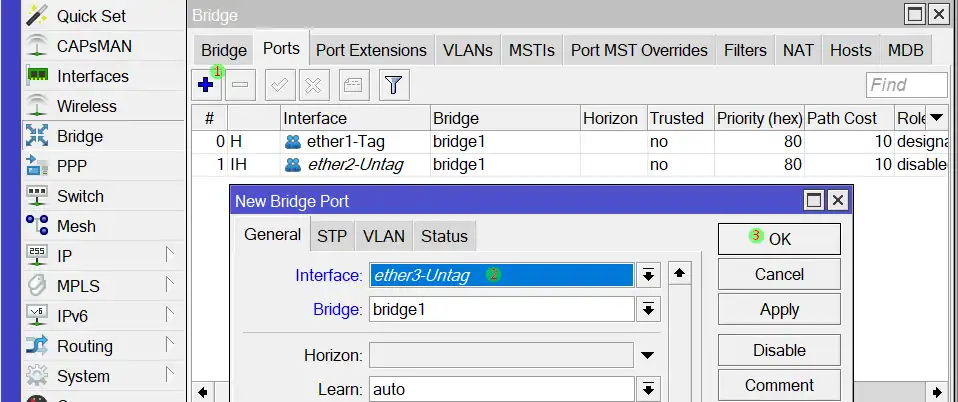Select the ether1-Tag port row
This screenshot has width=958, height=402.
[x=343, y=142]
